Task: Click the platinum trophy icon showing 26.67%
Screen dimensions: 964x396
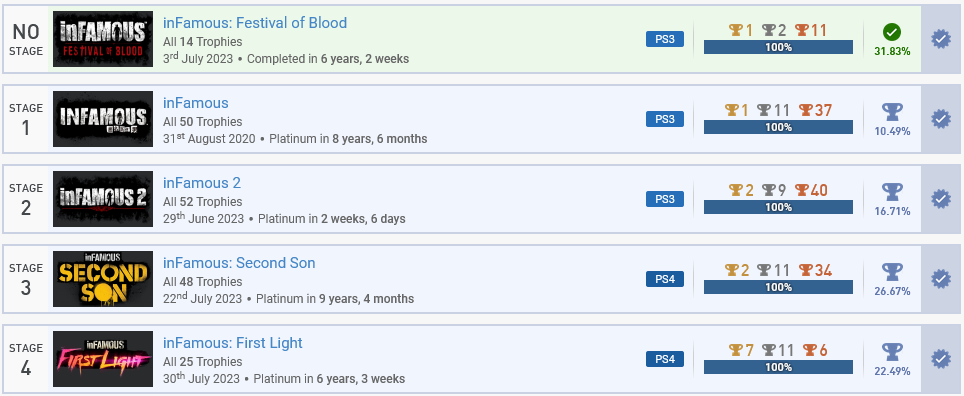Action: (892, 272)
